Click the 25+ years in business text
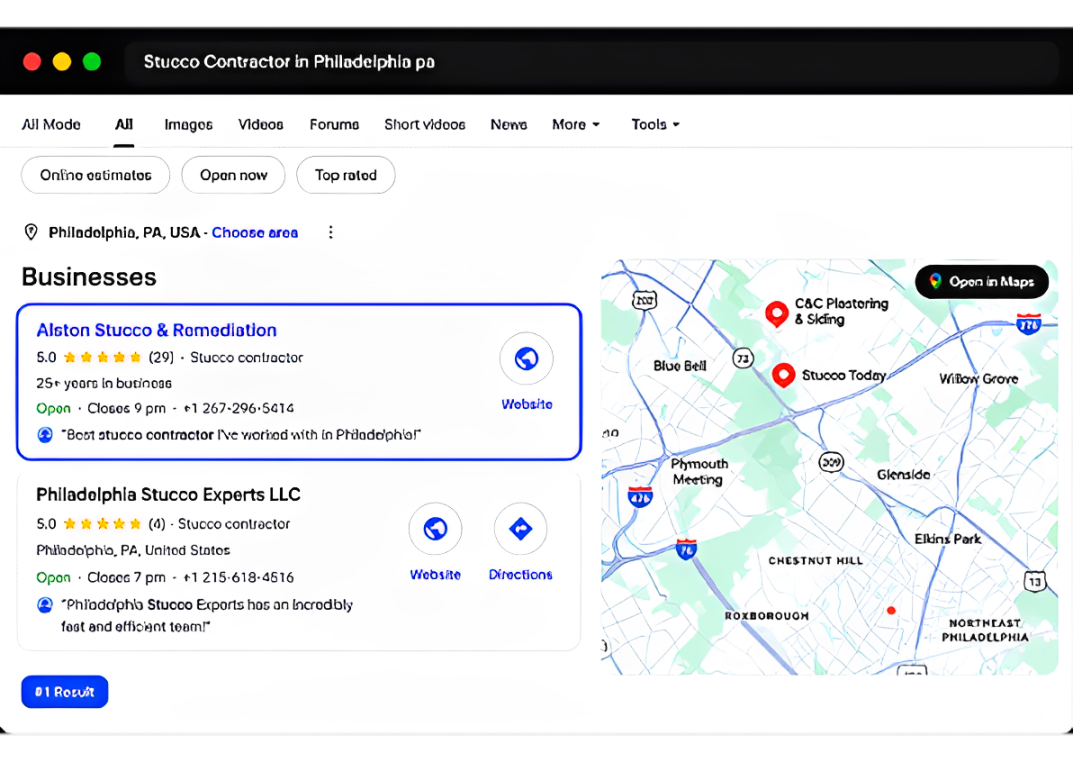Viewport: 1073px width, 762px height. point(104,383)
